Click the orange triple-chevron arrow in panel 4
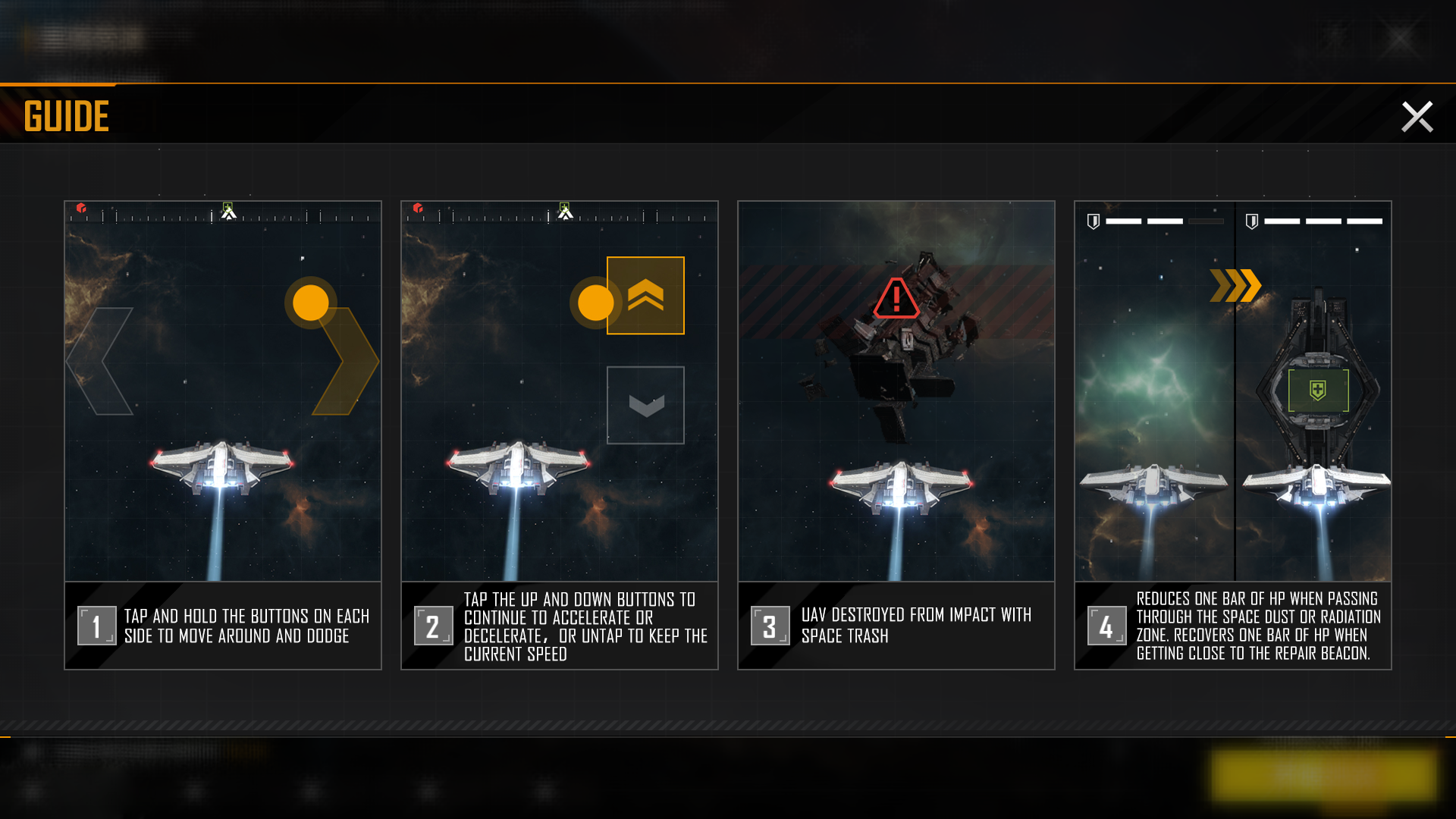The image size is (1456, 819). point(1235,286)
